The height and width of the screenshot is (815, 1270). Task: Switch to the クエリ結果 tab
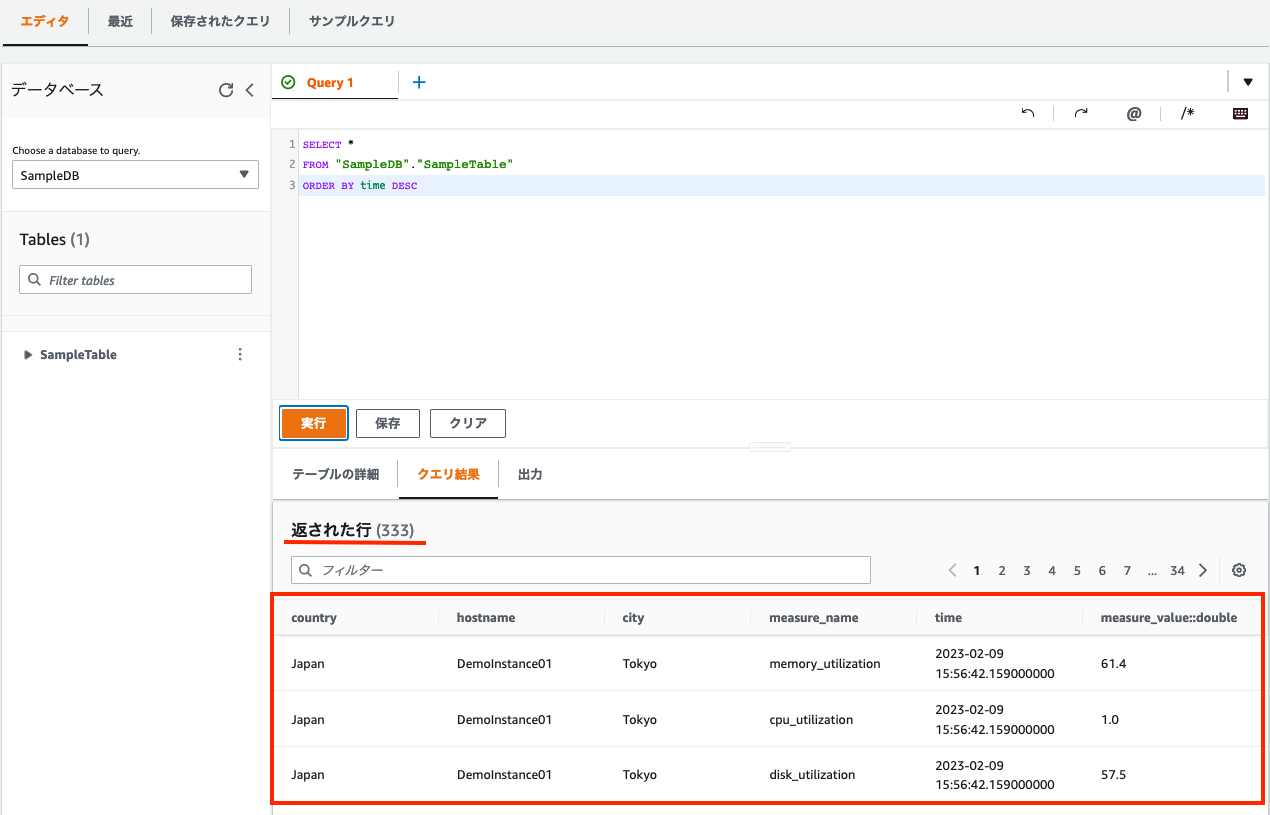pyautogui.click(x=448, y=473)
